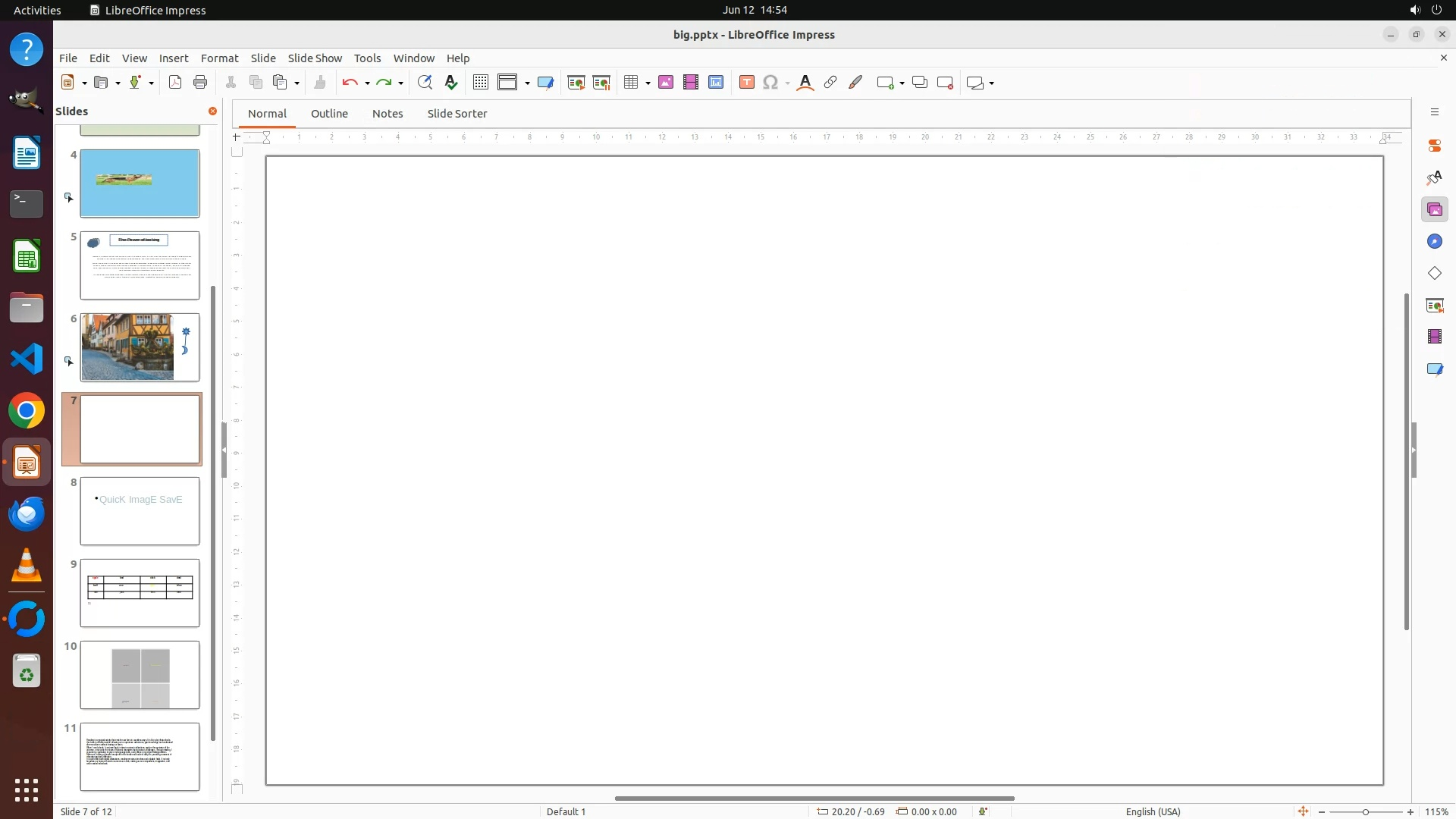Open Navigator in sidebar
This screenshot has width=1456, height=819.
click(x=1434, y=241)
